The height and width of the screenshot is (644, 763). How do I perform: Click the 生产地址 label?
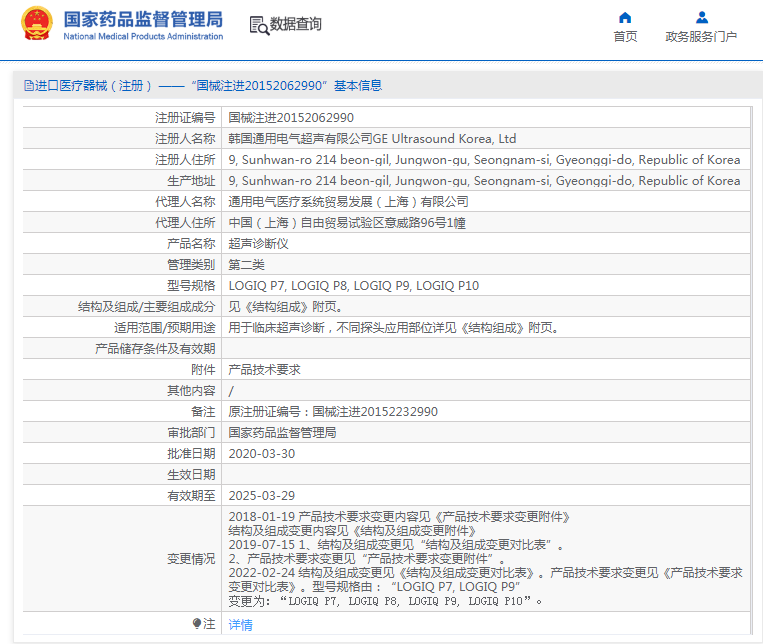(x=191, y=181)
